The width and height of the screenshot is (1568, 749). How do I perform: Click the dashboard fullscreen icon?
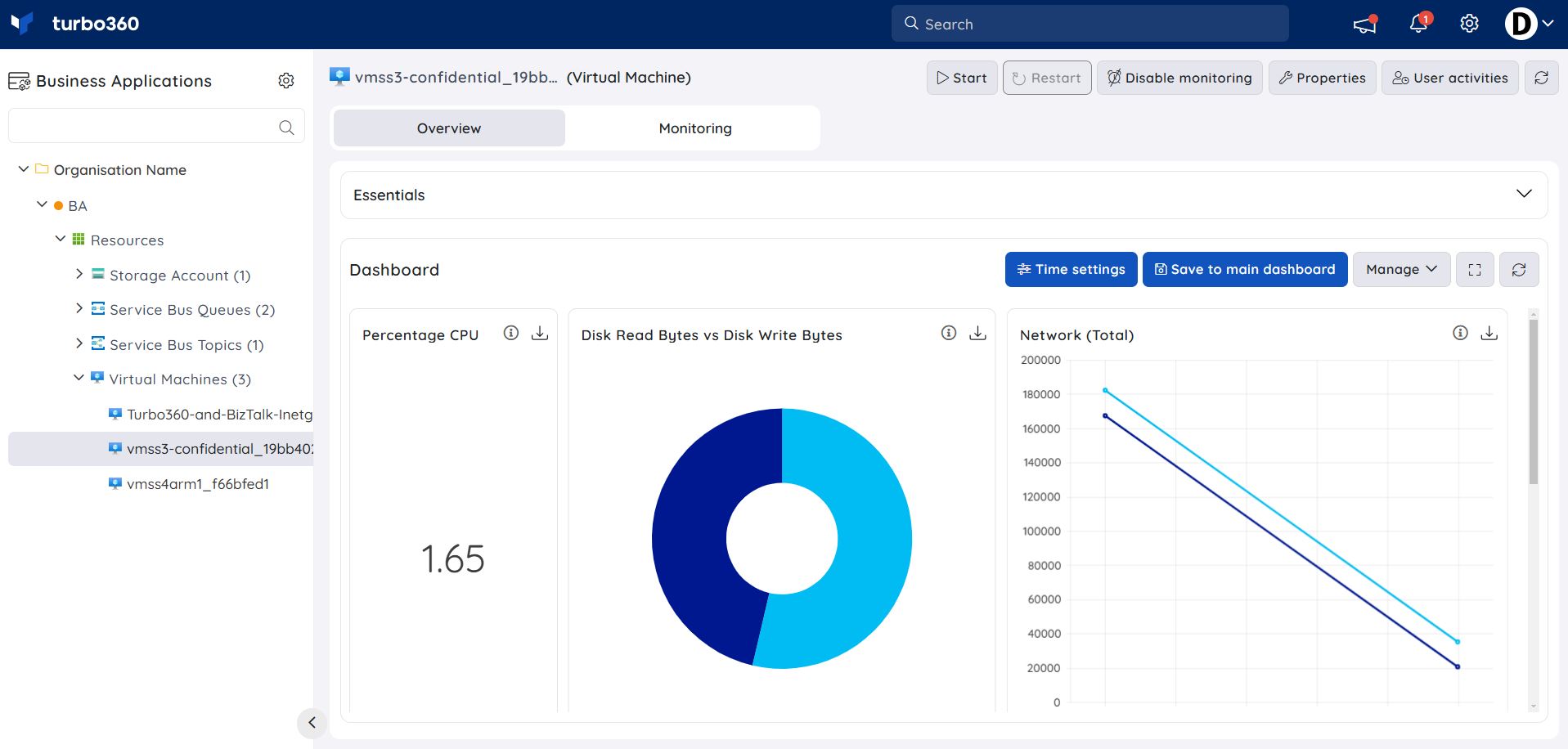[x=1475, y=269]
